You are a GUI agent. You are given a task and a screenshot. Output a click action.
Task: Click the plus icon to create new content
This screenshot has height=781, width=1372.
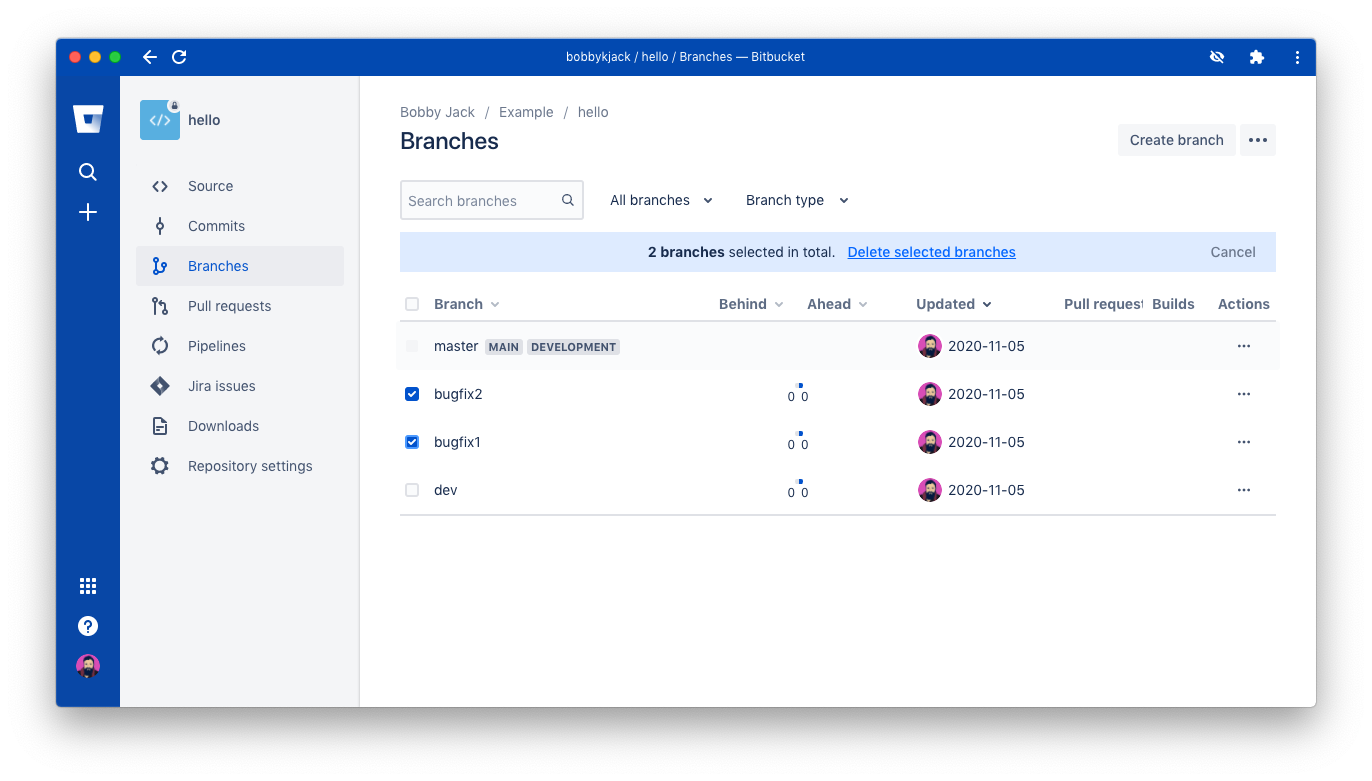click(x=88, y=212)
